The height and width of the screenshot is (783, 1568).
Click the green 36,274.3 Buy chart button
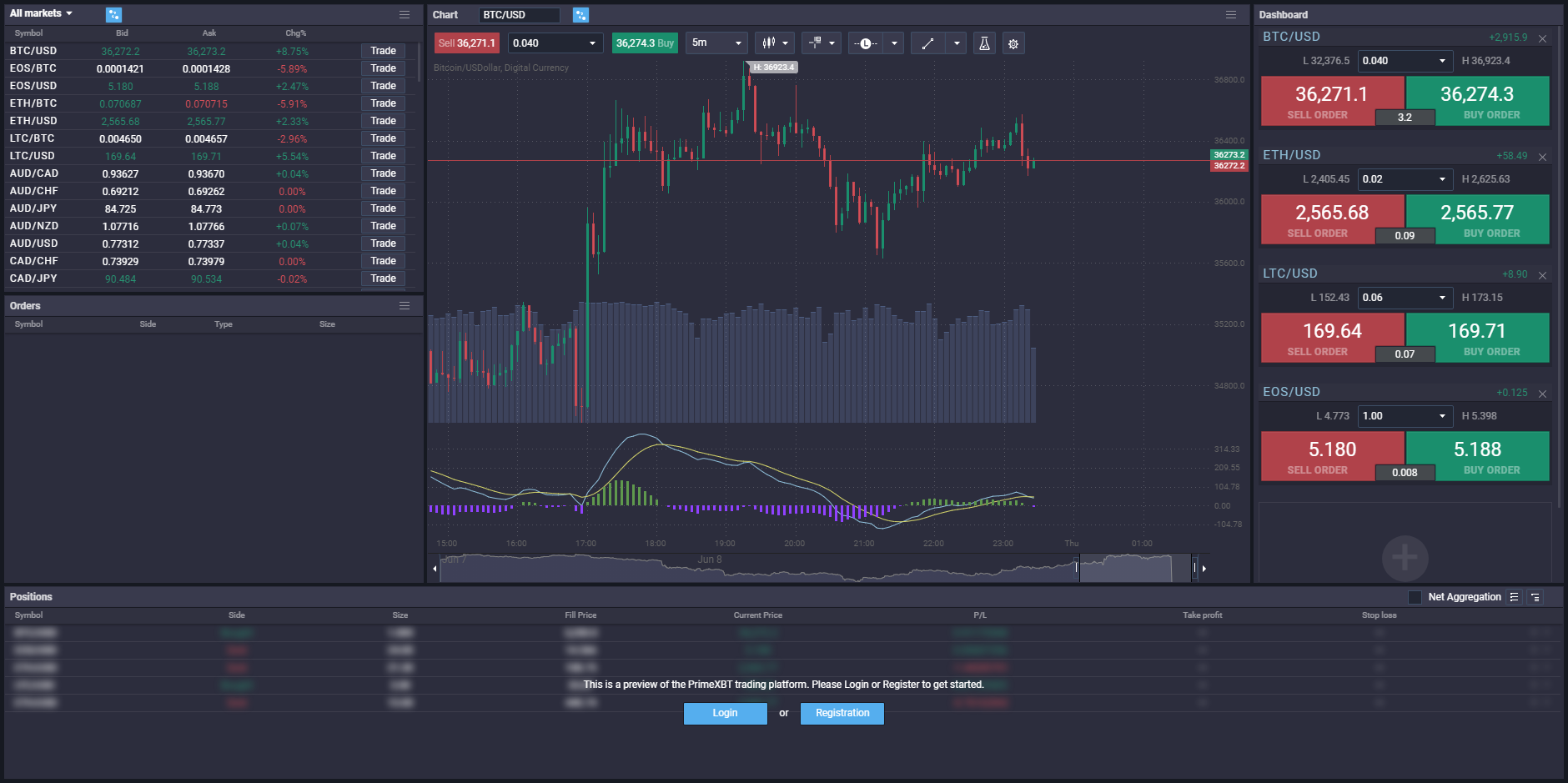coord(645,43)
